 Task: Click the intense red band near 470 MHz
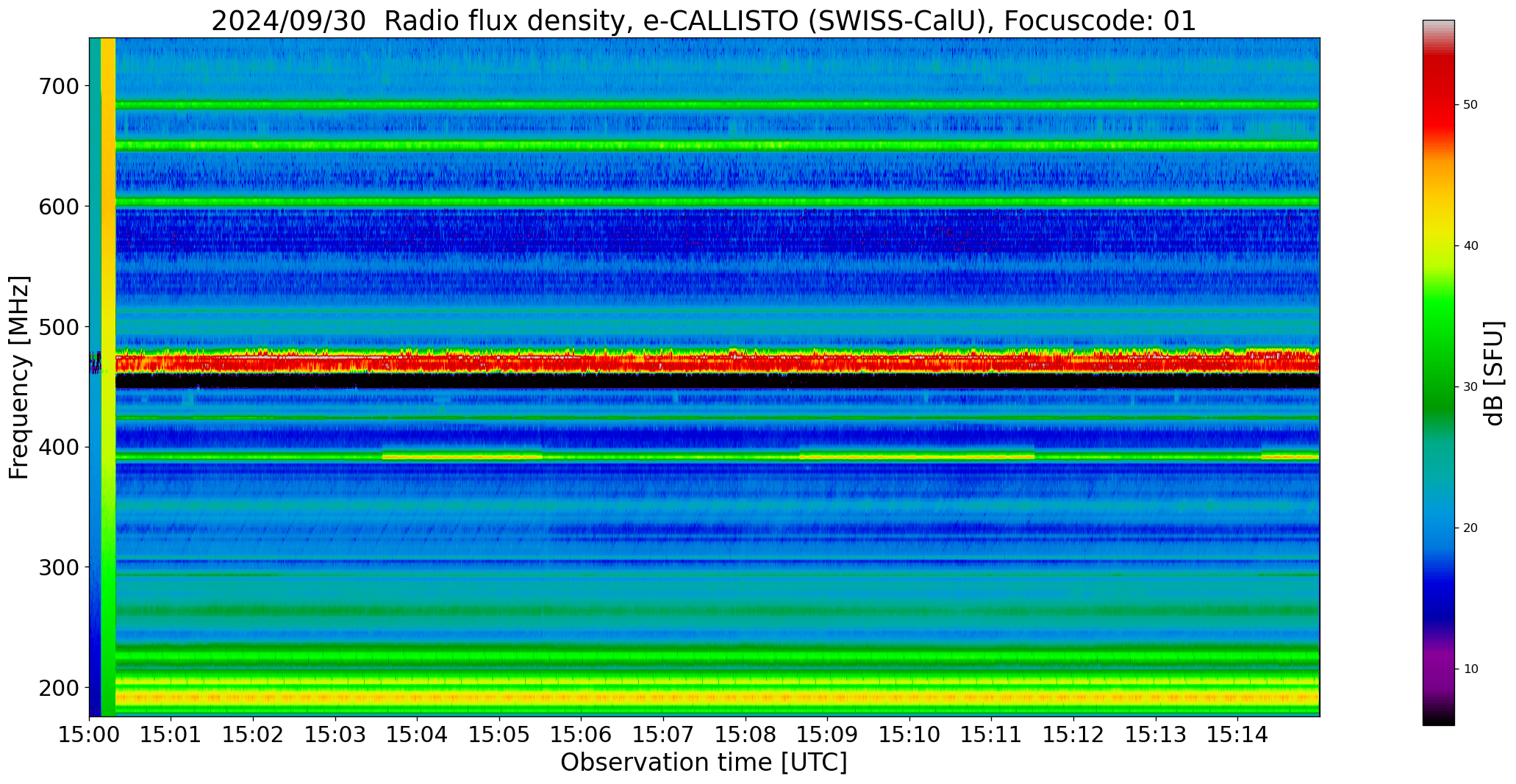717,362
